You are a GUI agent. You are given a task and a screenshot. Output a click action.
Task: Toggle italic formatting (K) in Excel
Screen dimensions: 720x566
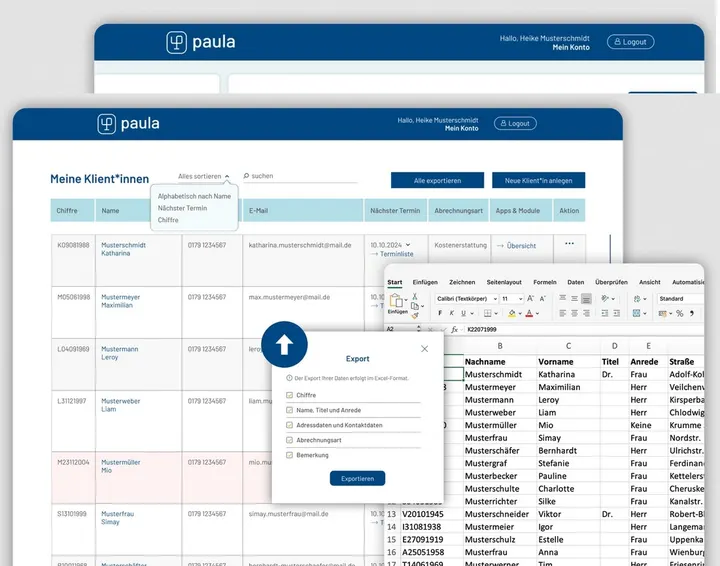pos(452,313)
